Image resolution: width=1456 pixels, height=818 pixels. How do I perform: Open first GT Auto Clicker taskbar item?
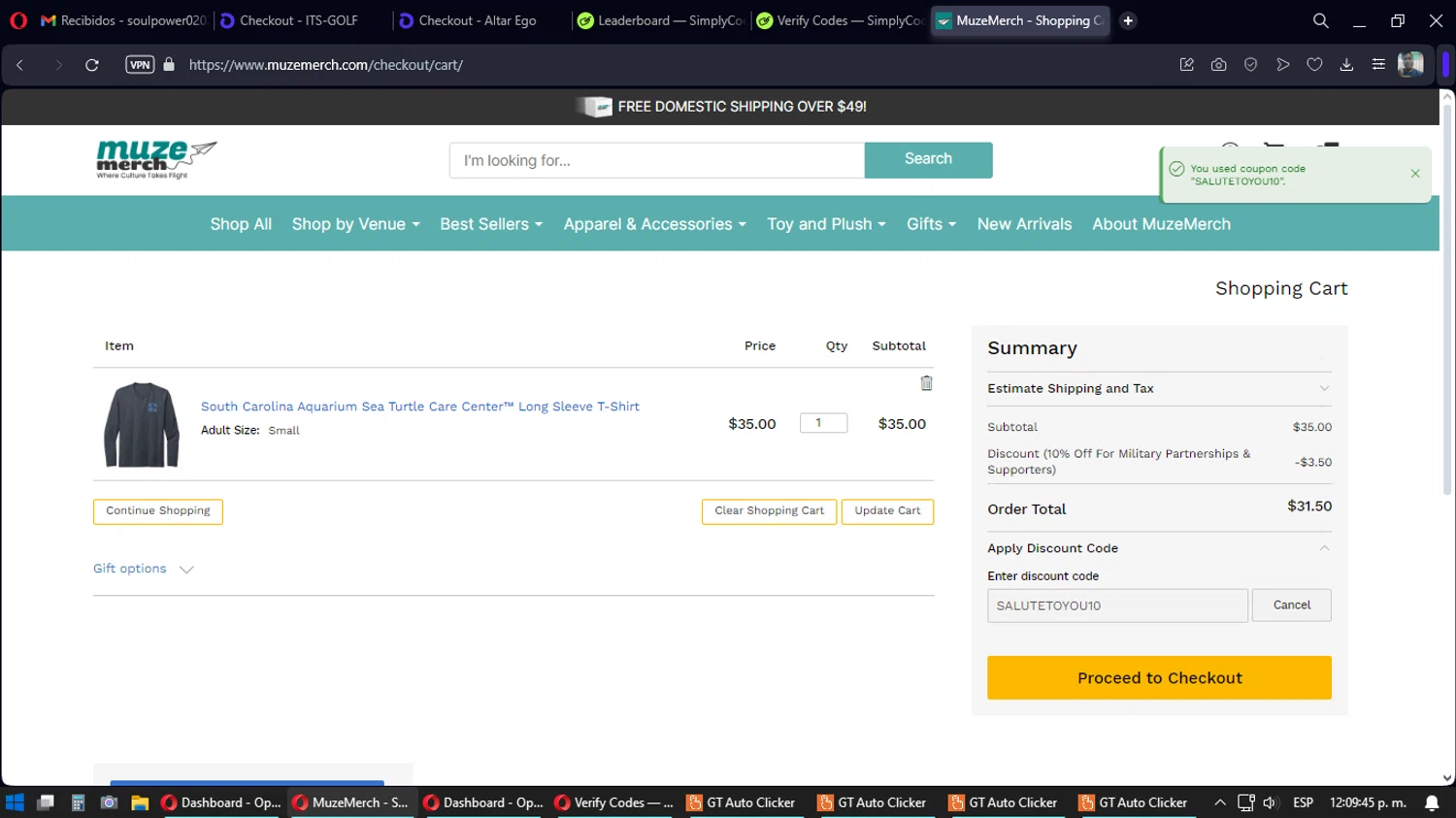(742, 802)
